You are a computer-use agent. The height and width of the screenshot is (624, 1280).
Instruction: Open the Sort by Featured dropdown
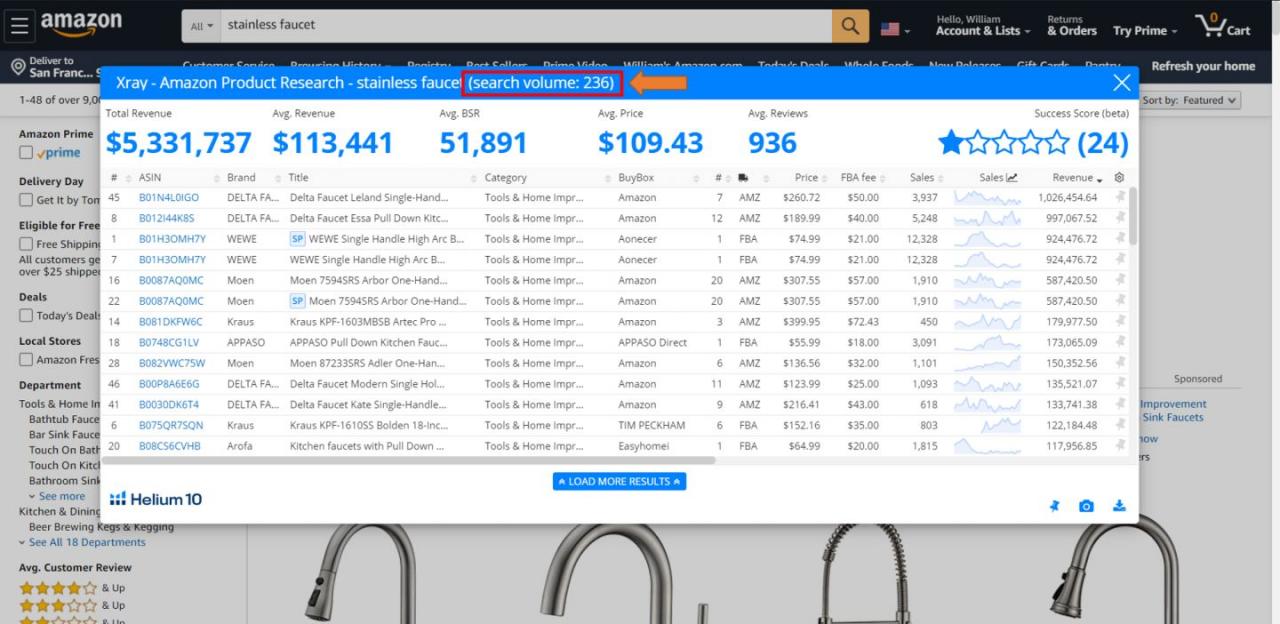(x=1190, y=100)
